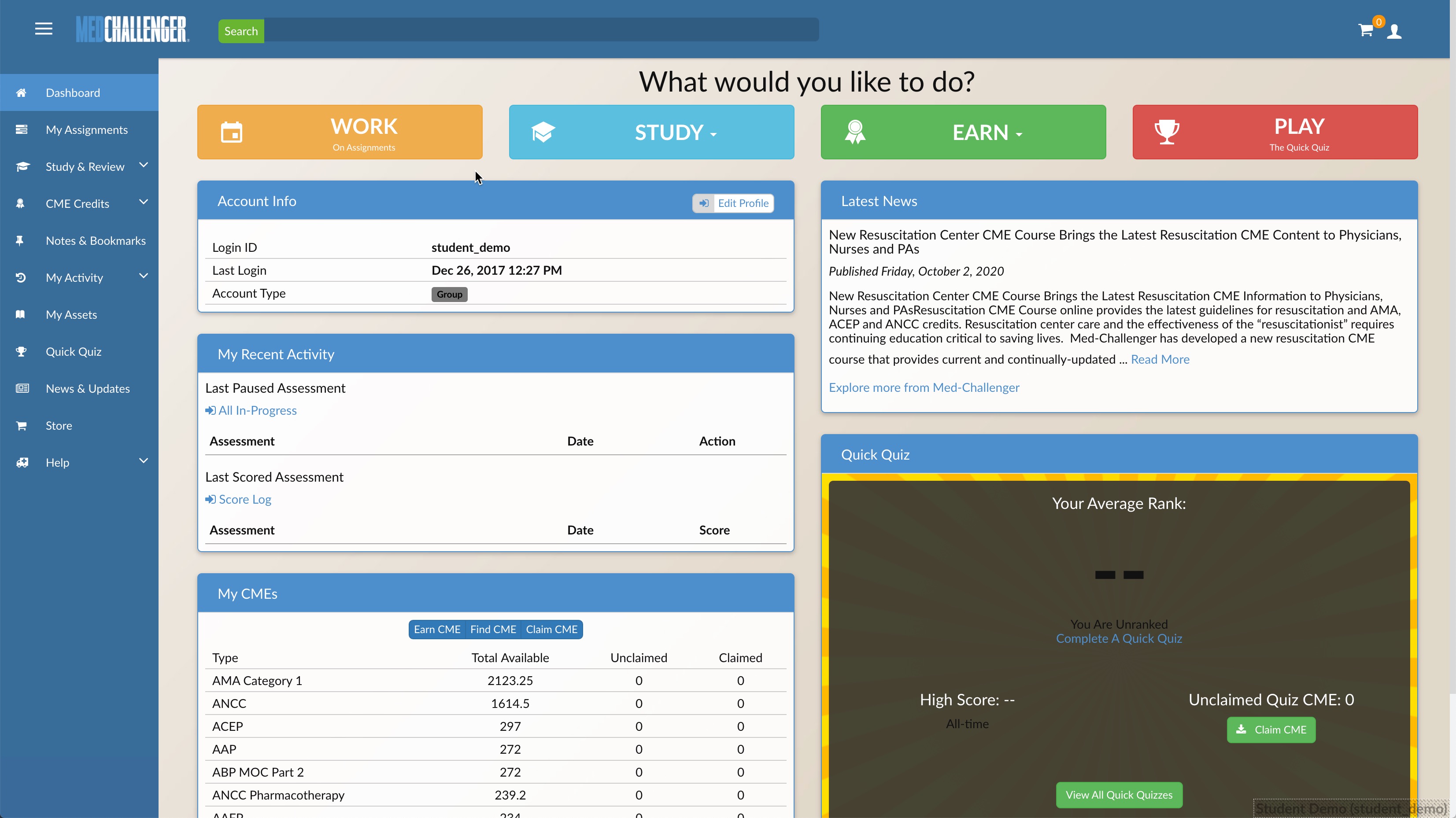Open the EARN dropdown tile
The width and height of the screenshot is (1456, 818).
tap(963, 132)
